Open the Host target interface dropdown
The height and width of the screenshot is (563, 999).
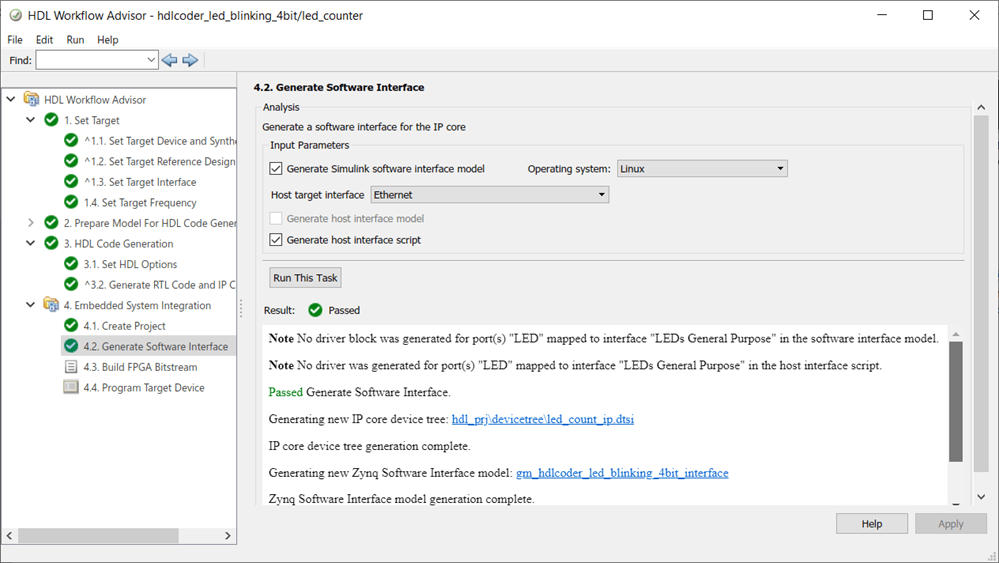point(489,195)
